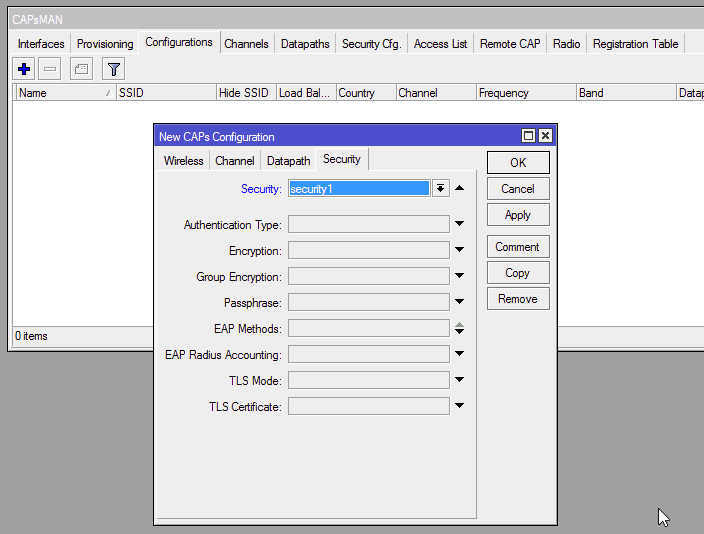This screenshot has height=534, width=704.
Task: Click the security1 input field
Action: click(x=358, y=188)
